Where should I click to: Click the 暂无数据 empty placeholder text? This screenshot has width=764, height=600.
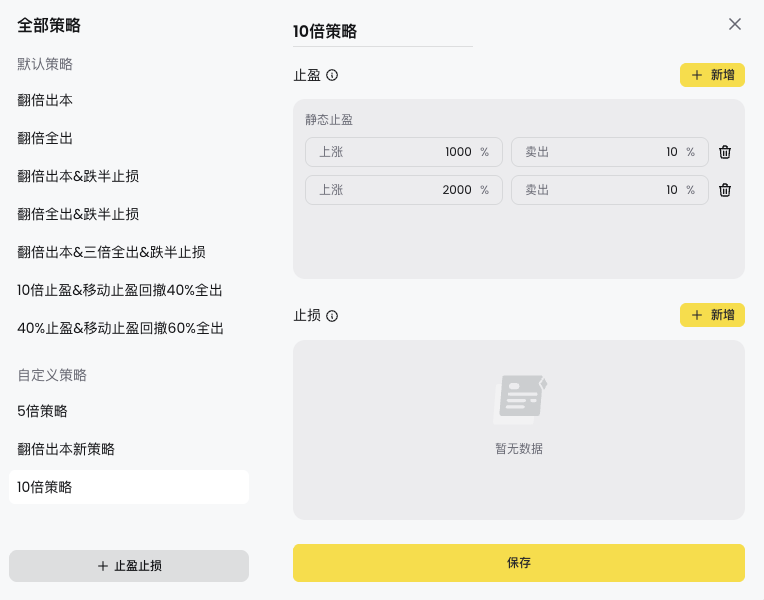518,449
